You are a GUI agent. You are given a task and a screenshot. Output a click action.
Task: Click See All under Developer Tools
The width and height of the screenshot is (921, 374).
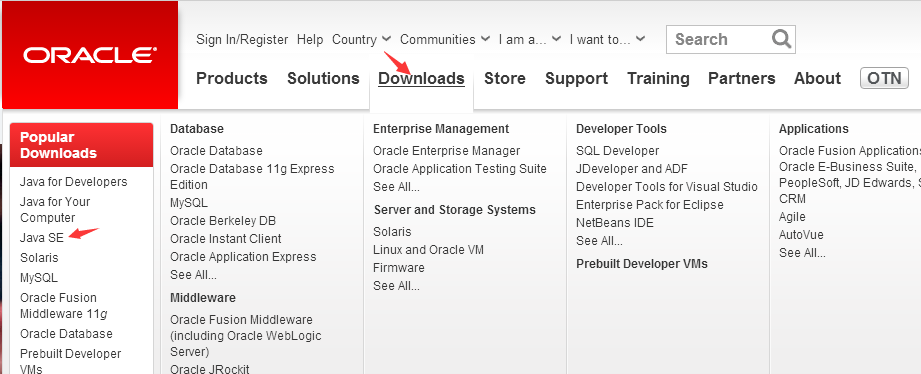(x=599, y=241)
